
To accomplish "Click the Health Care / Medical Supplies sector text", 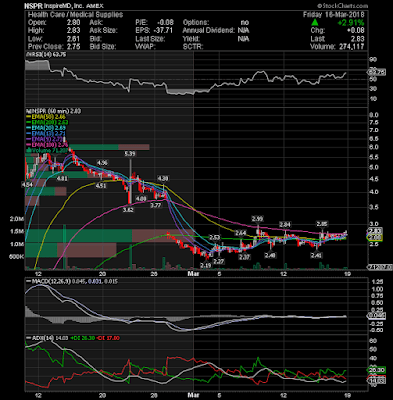I will [x=75, y=14].
